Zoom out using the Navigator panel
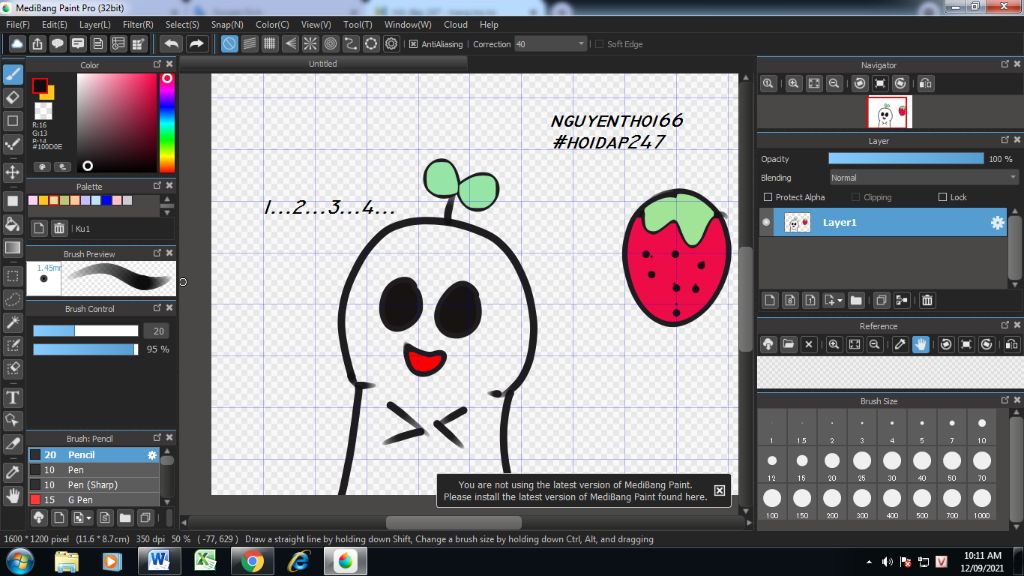 pos(834,84)
